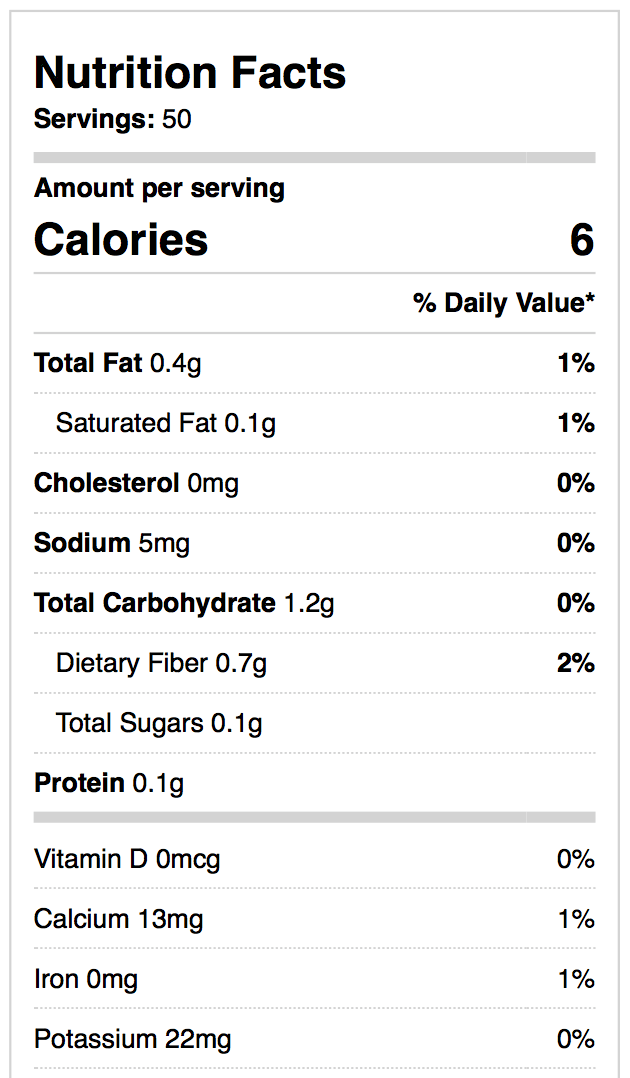Click the calorie count value 6
This screenshot has height=1078, width=630.
click(582, 240)
